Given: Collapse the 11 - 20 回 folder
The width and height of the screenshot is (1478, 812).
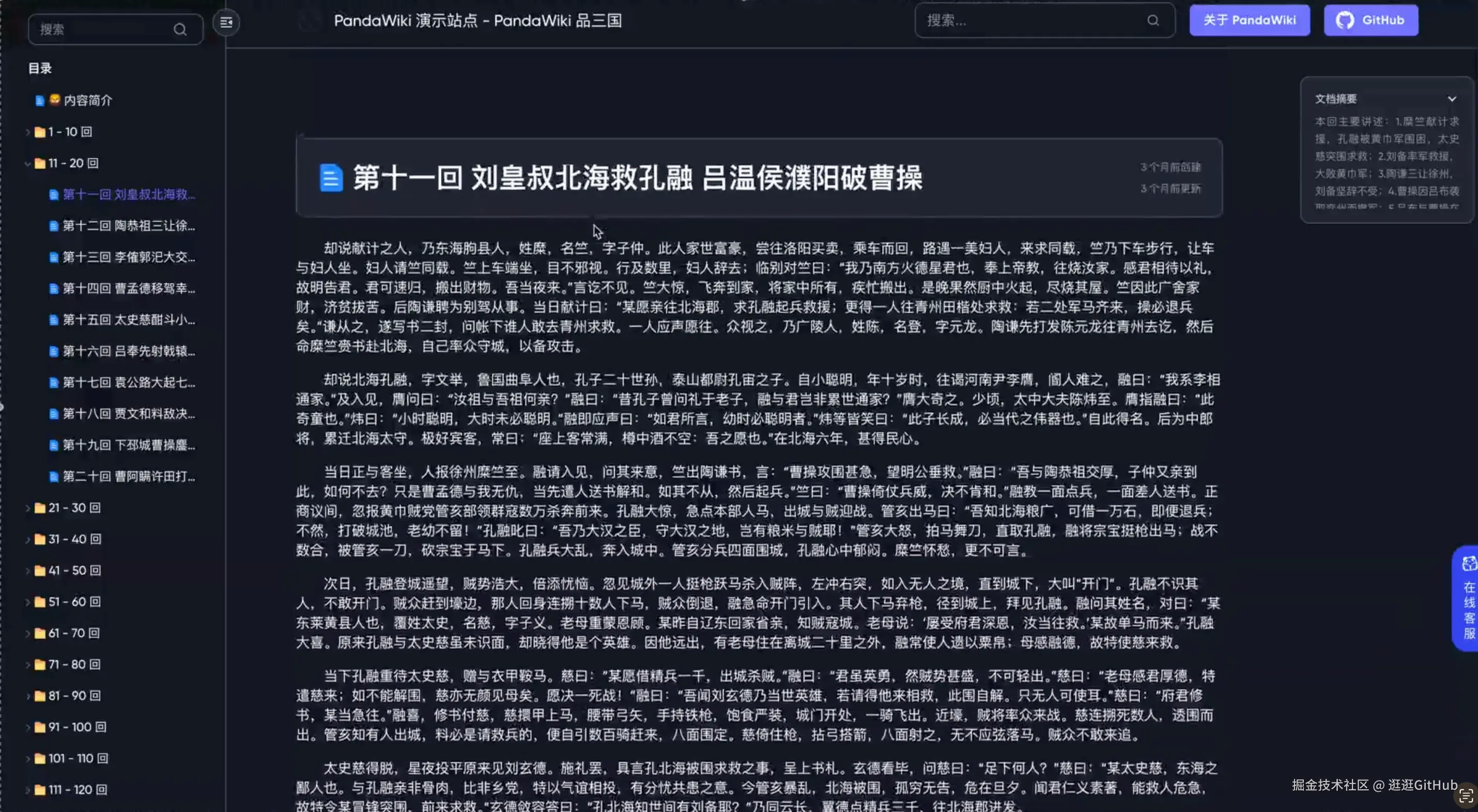Looking at the screenshot, I should (x=27, y=163).
